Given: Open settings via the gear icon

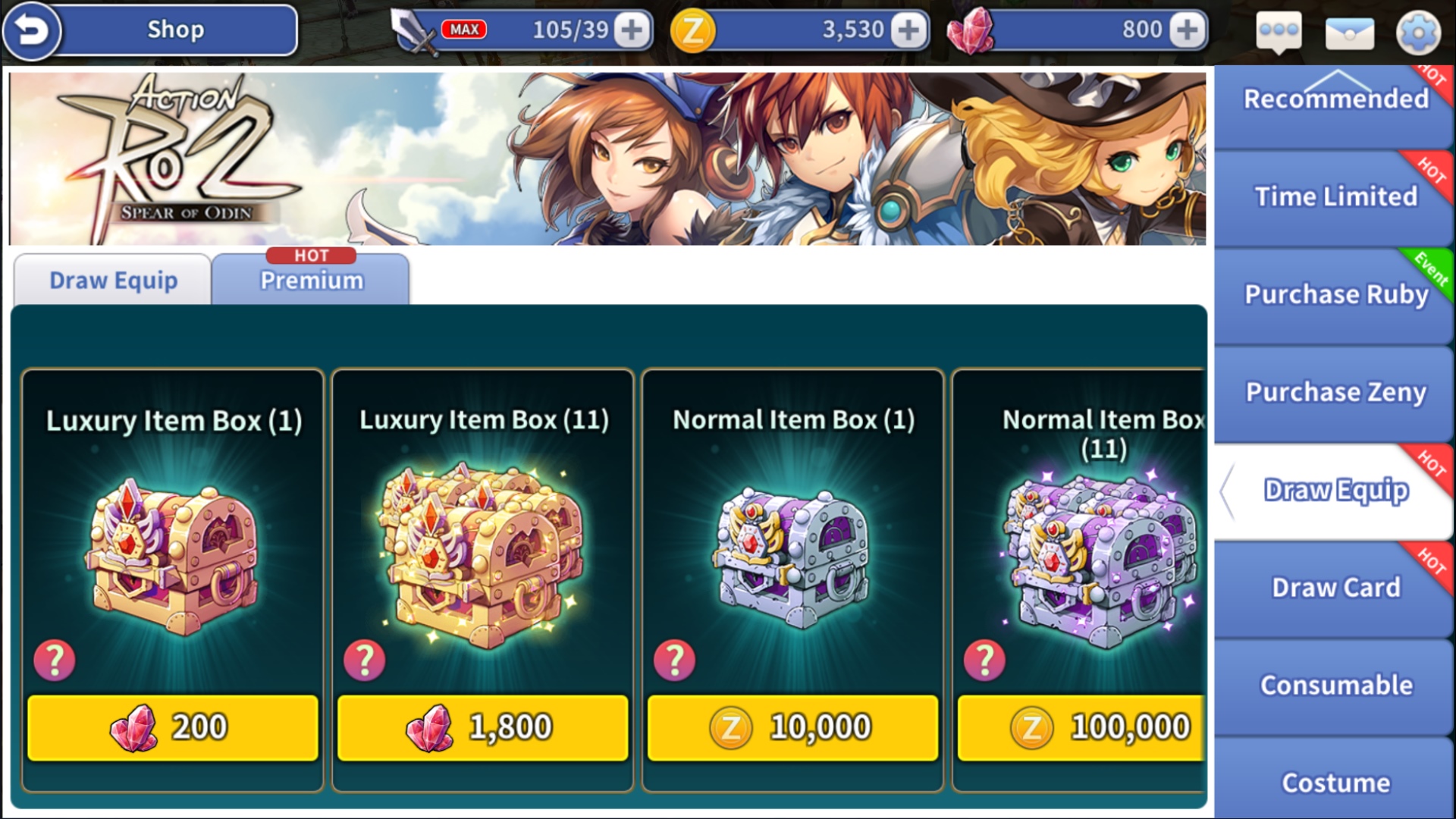Looking at the screenshot, I should click(1418, 33).
